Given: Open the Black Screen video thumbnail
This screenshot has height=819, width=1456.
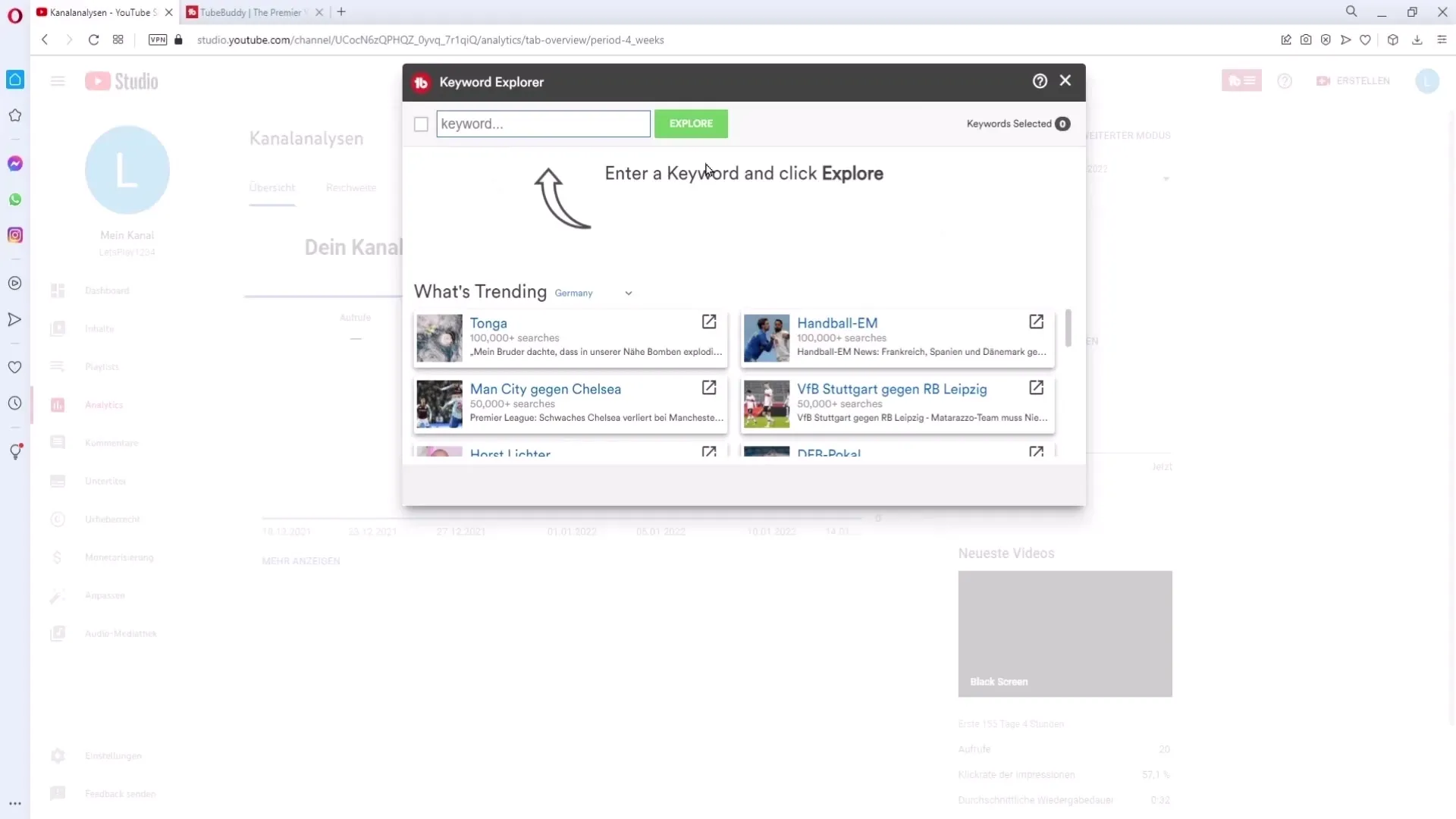Looking at the screenshot, I should 1065,633.
